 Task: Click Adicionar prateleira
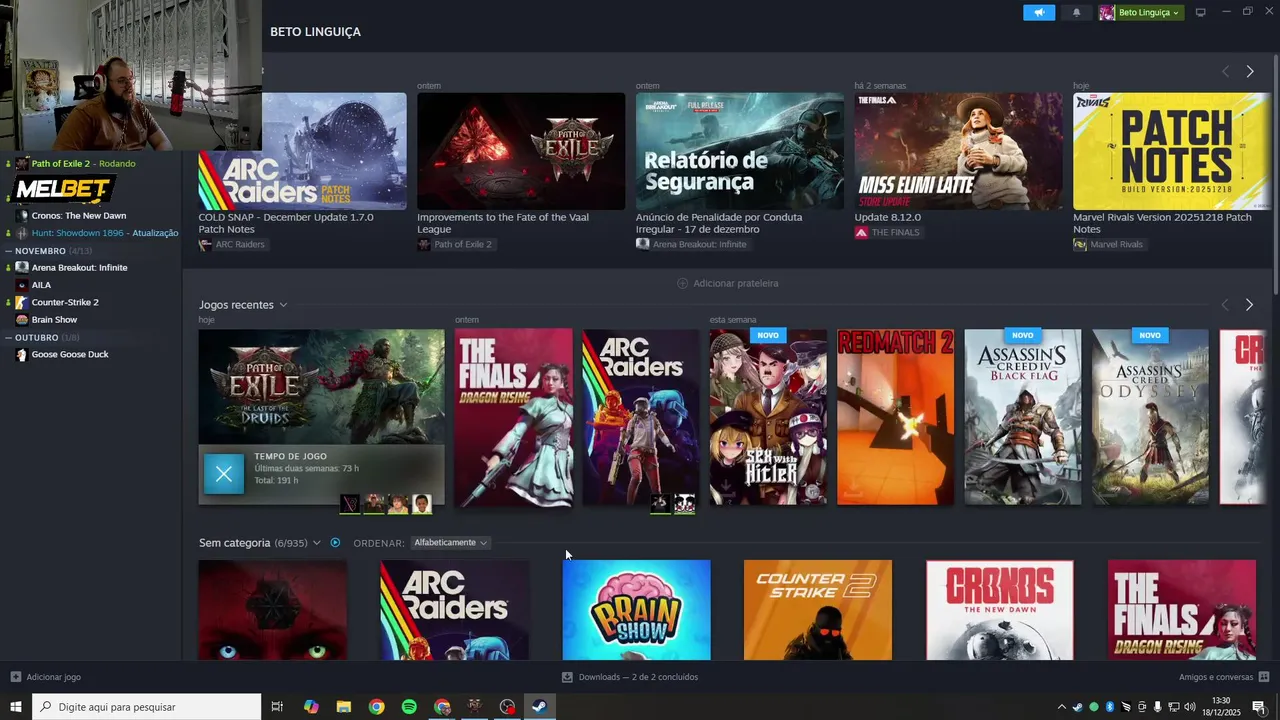[x=727, y=283]
